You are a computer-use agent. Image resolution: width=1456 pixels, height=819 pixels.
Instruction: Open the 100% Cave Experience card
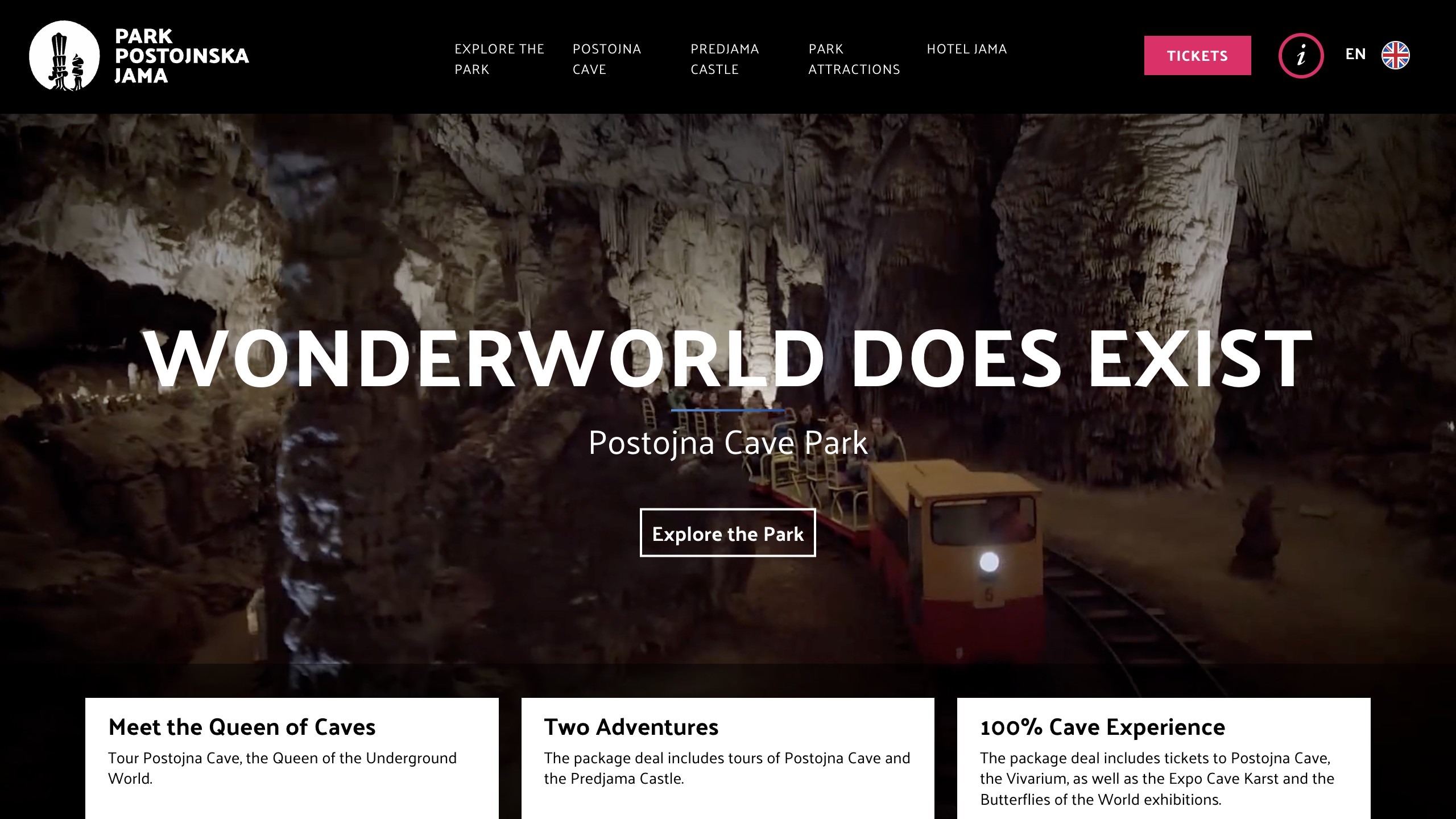click(x=1164, y=758)
